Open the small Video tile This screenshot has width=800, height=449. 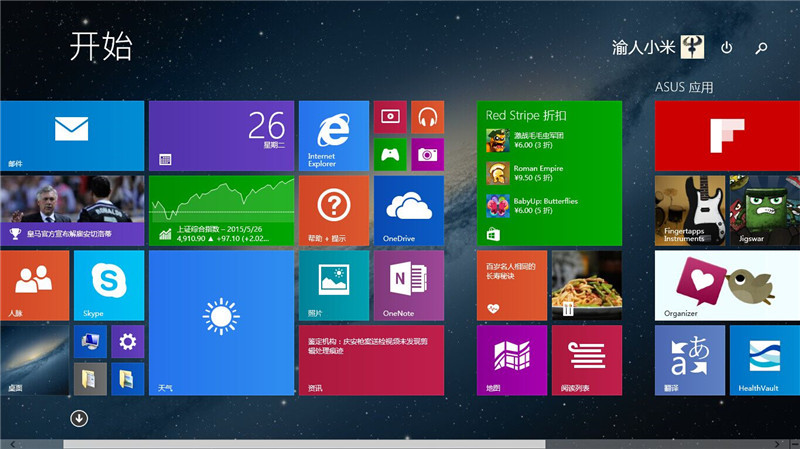389,117
